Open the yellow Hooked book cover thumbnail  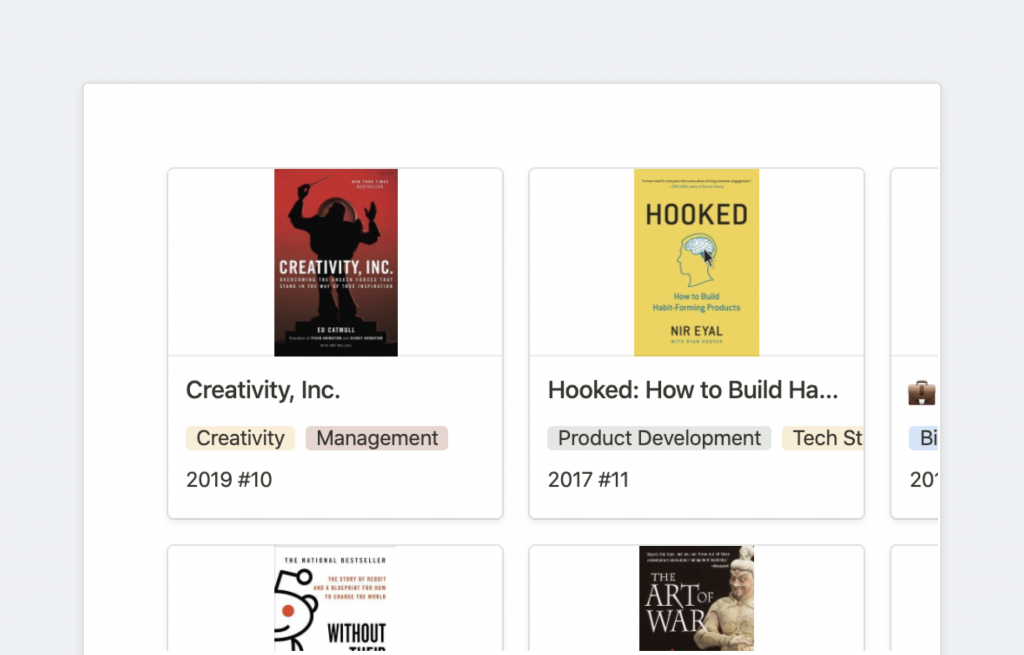(x=696, y=263)
